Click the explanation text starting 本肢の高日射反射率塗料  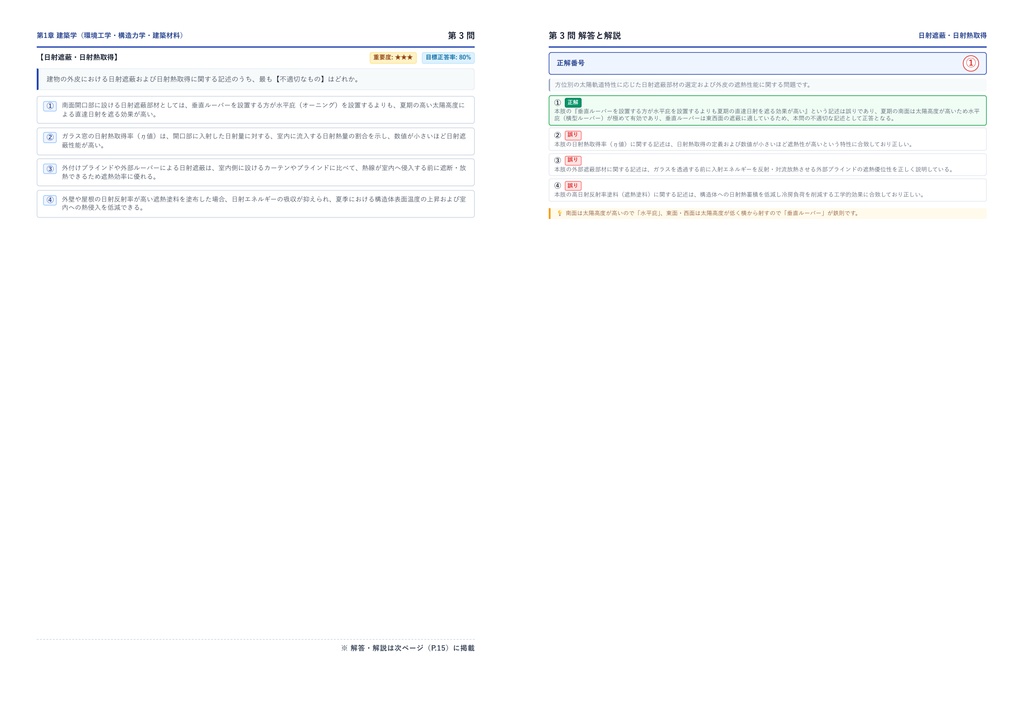739,195
